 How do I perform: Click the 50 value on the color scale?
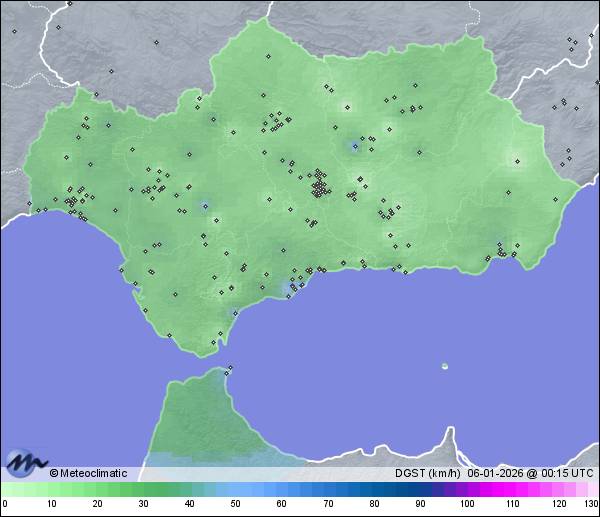click(x=235, y=504)
